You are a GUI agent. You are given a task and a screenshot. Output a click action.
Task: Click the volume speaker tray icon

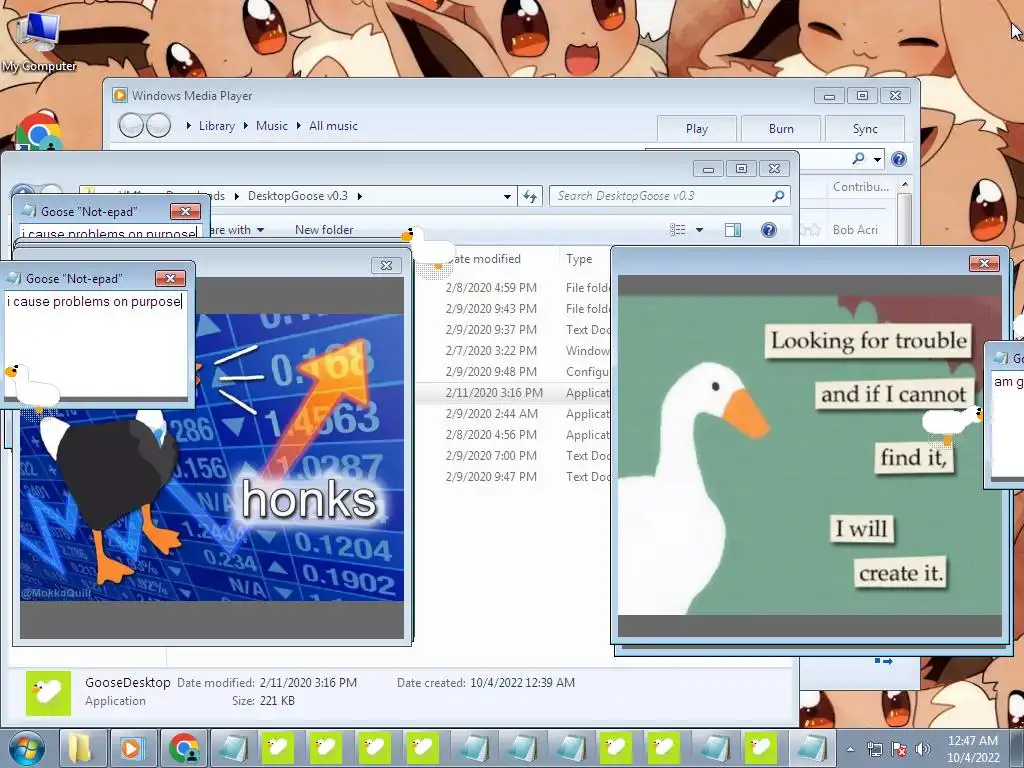922,750
